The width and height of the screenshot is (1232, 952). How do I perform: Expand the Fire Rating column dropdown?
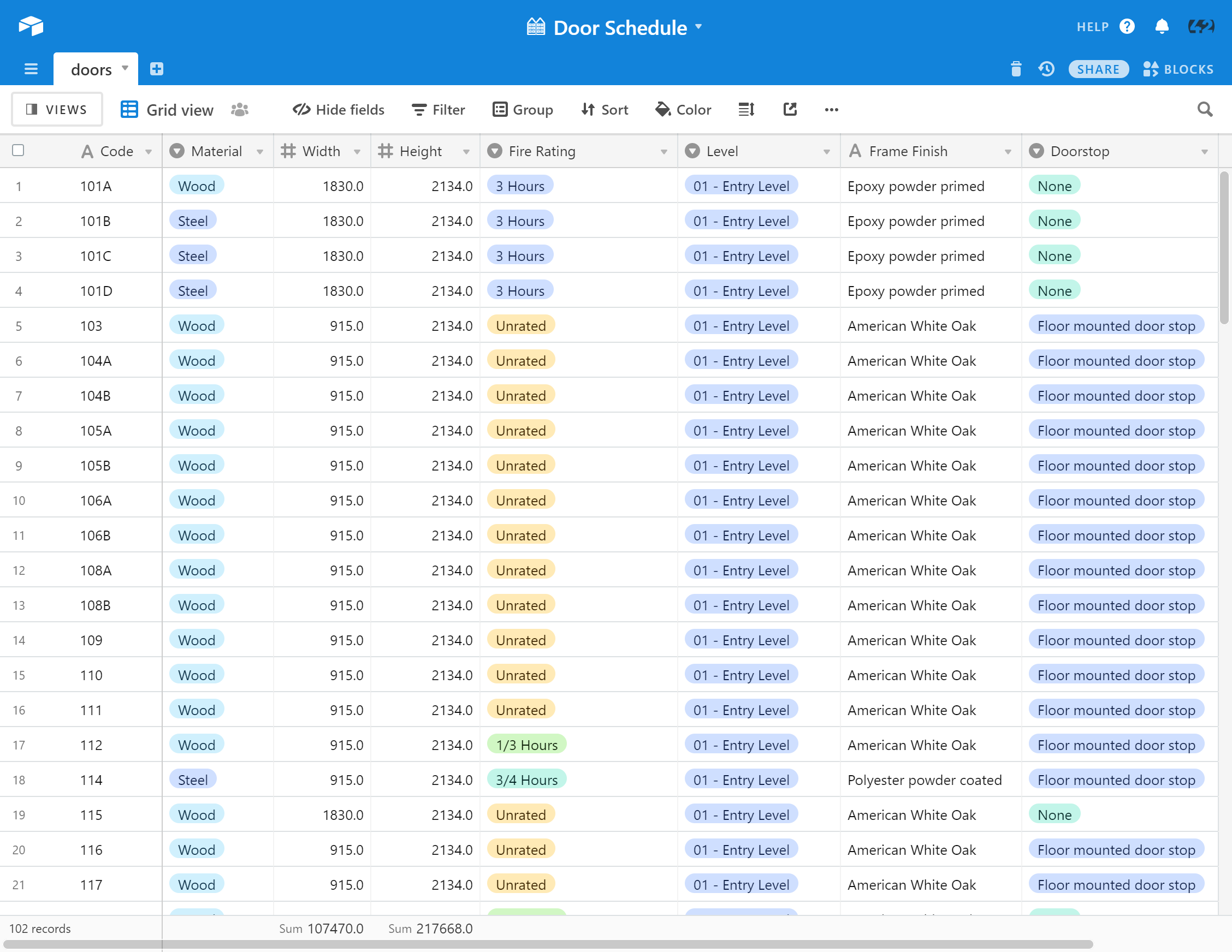[664, 151]
